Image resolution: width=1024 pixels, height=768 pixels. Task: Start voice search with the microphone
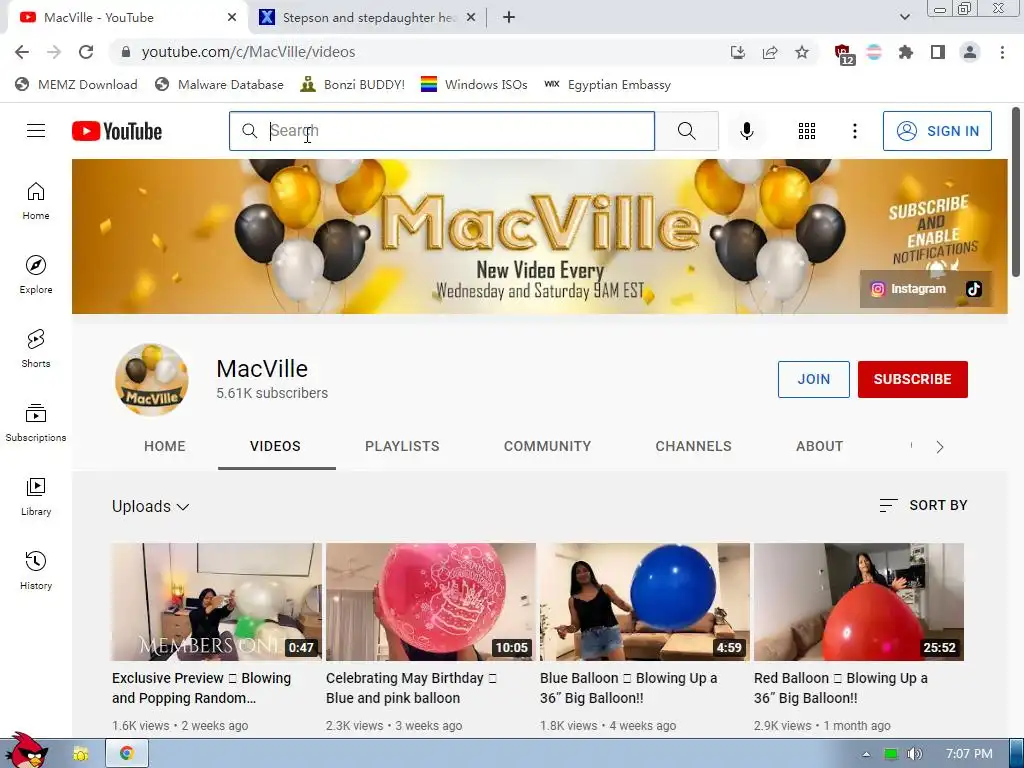coord(746,131)
